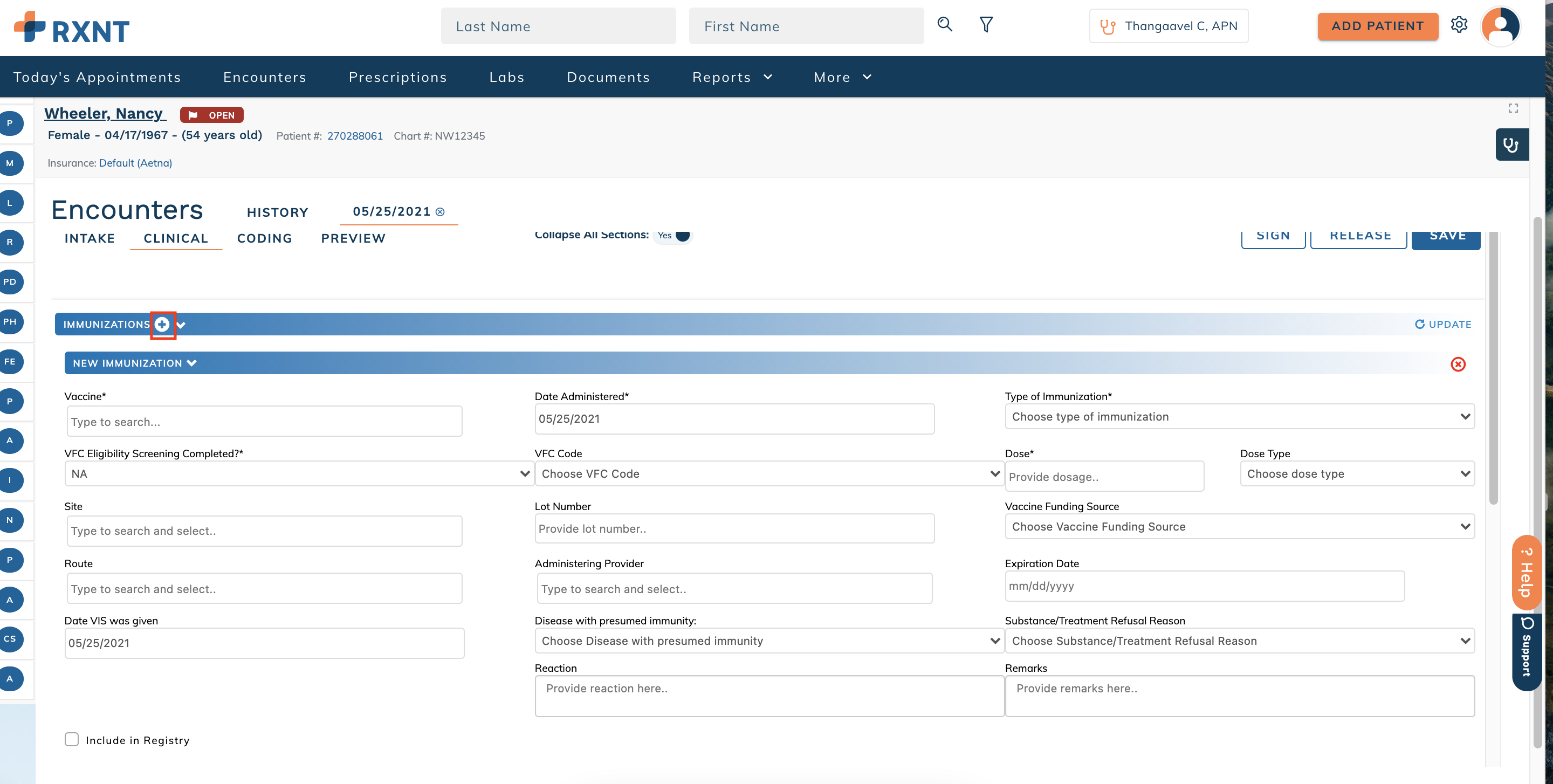This screenshot has width=1553, height=784.
Task: Select provider Thangaavel C, APN
Action: (1169, 26)
